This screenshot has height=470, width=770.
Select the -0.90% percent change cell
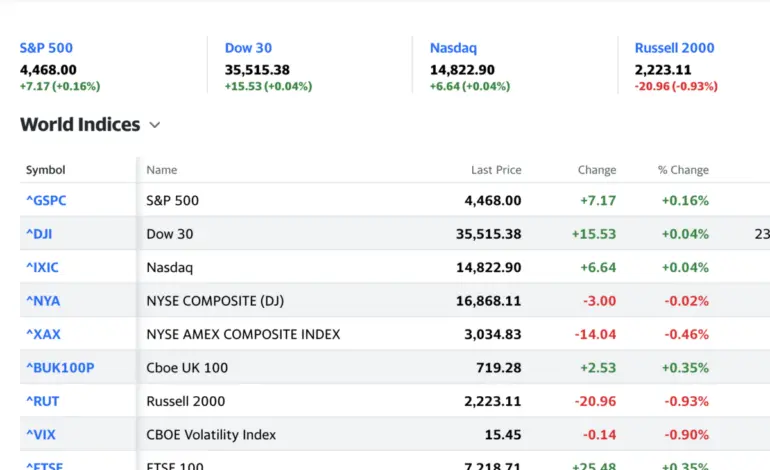click(x=687, y=435)
